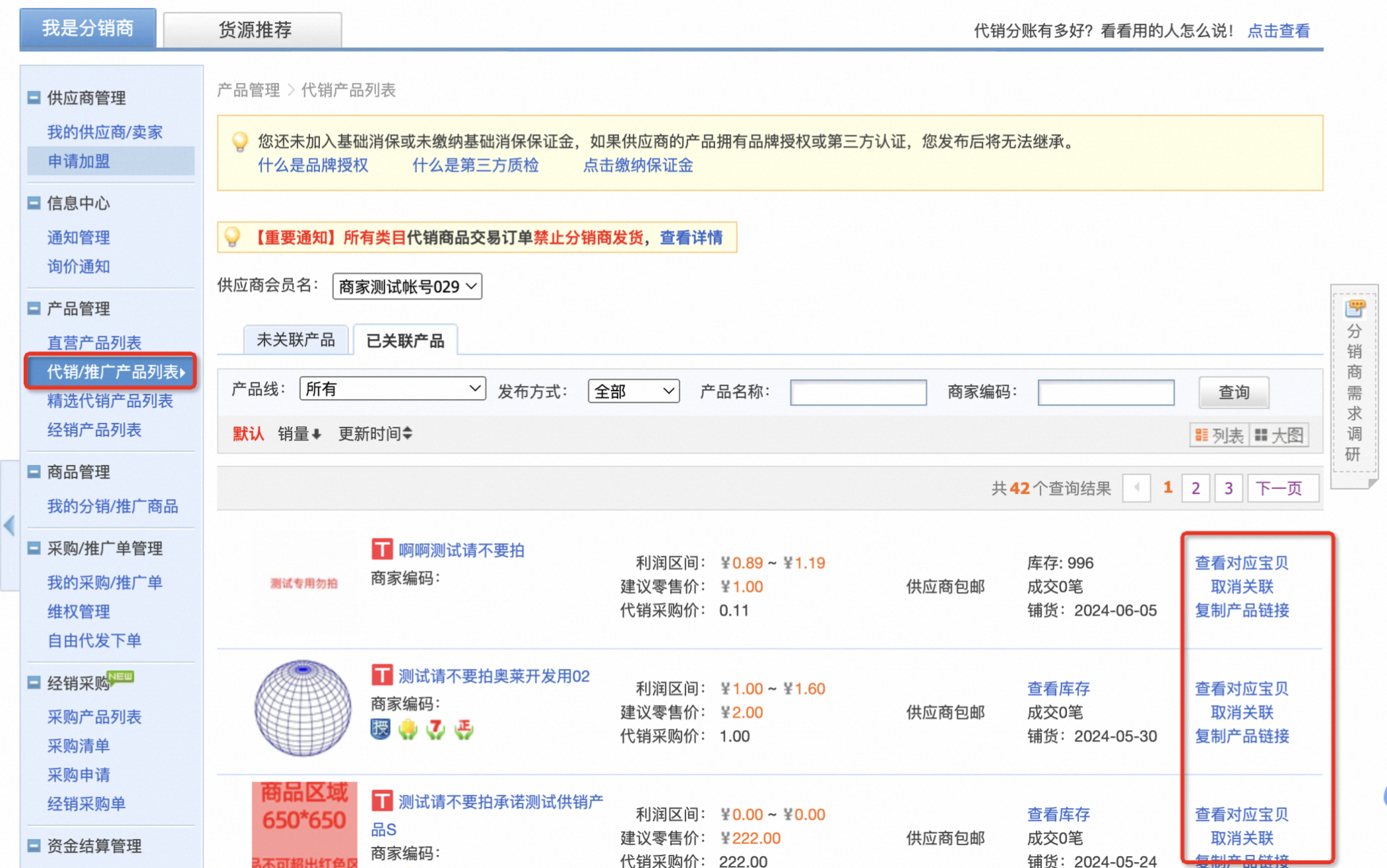Open 采购产品列表 in sidebar
1387x868 pixels.
click(x=94, y=717)
